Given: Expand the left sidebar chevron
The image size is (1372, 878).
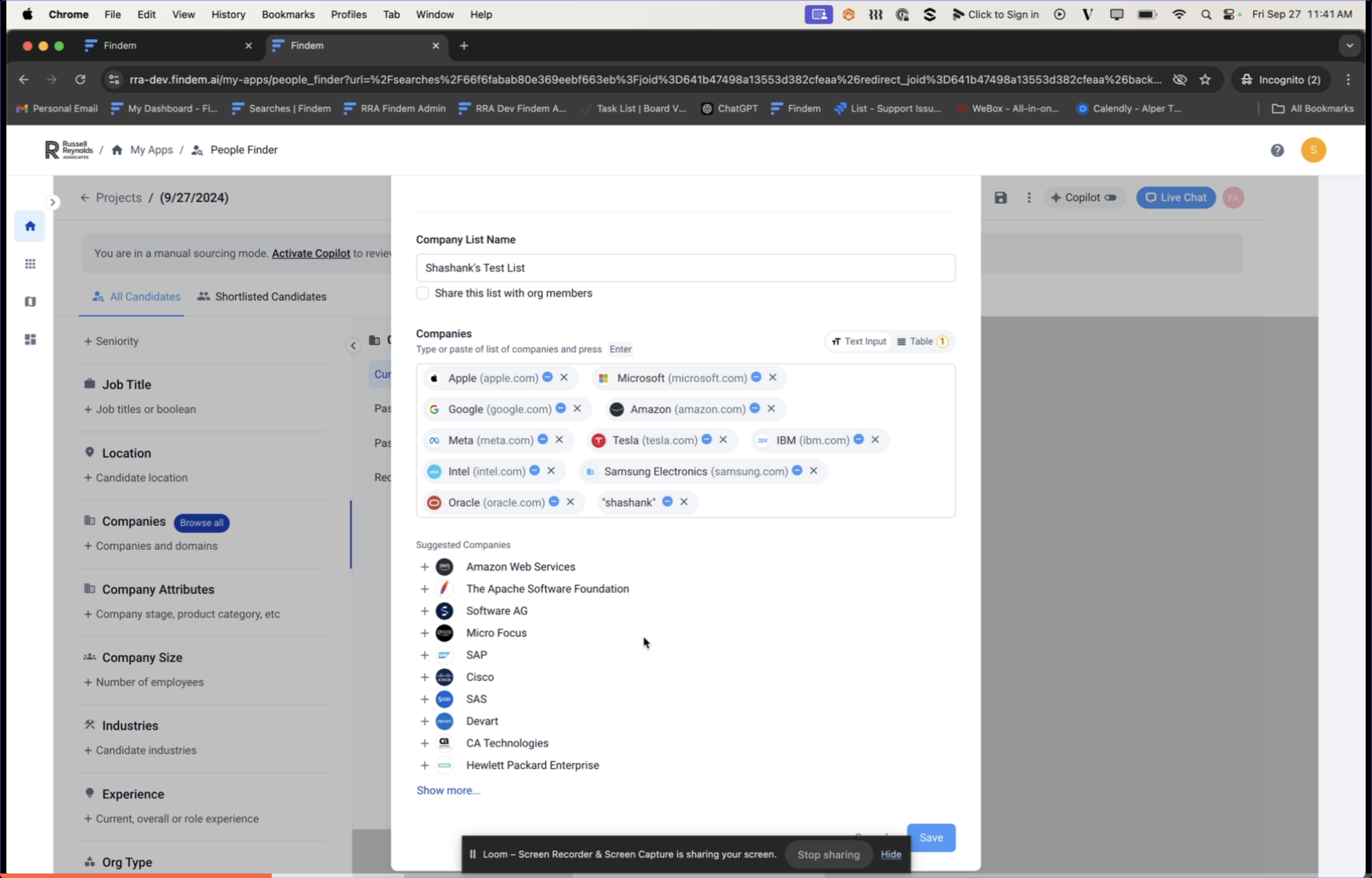Looking at the screenshot, I should [x=53, y=202].
